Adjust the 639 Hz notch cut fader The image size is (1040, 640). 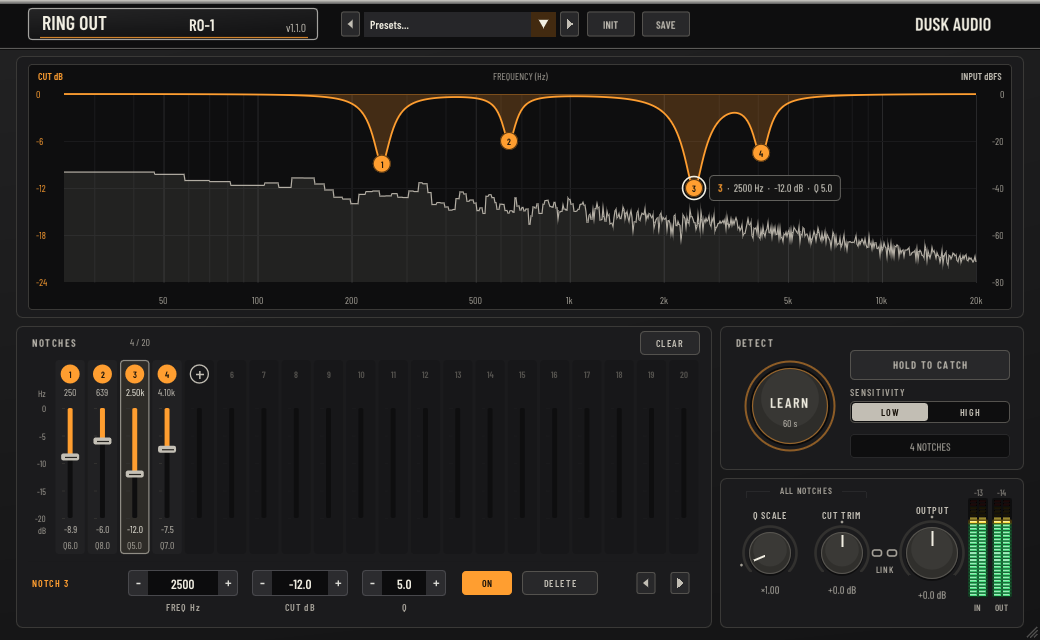click(x=102, y=441)
